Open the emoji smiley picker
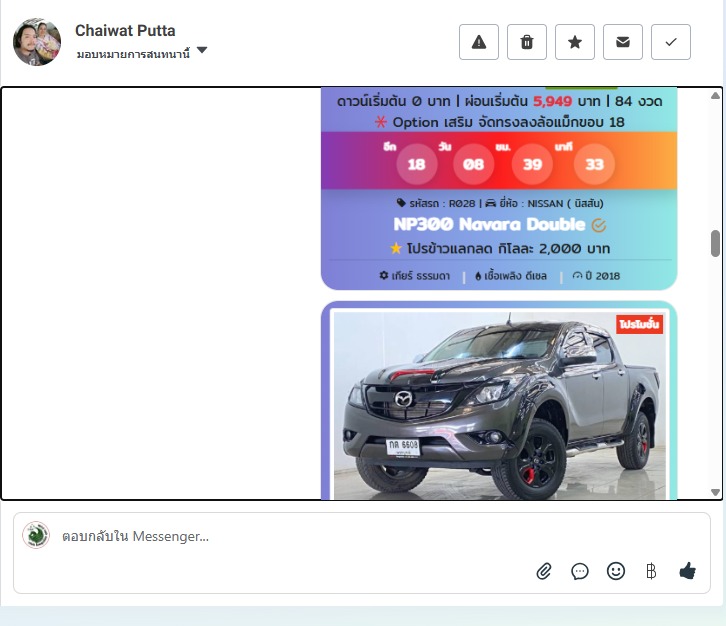Viewport: 726px width, 626px height. pyautogui.click(x=616, y=571)
